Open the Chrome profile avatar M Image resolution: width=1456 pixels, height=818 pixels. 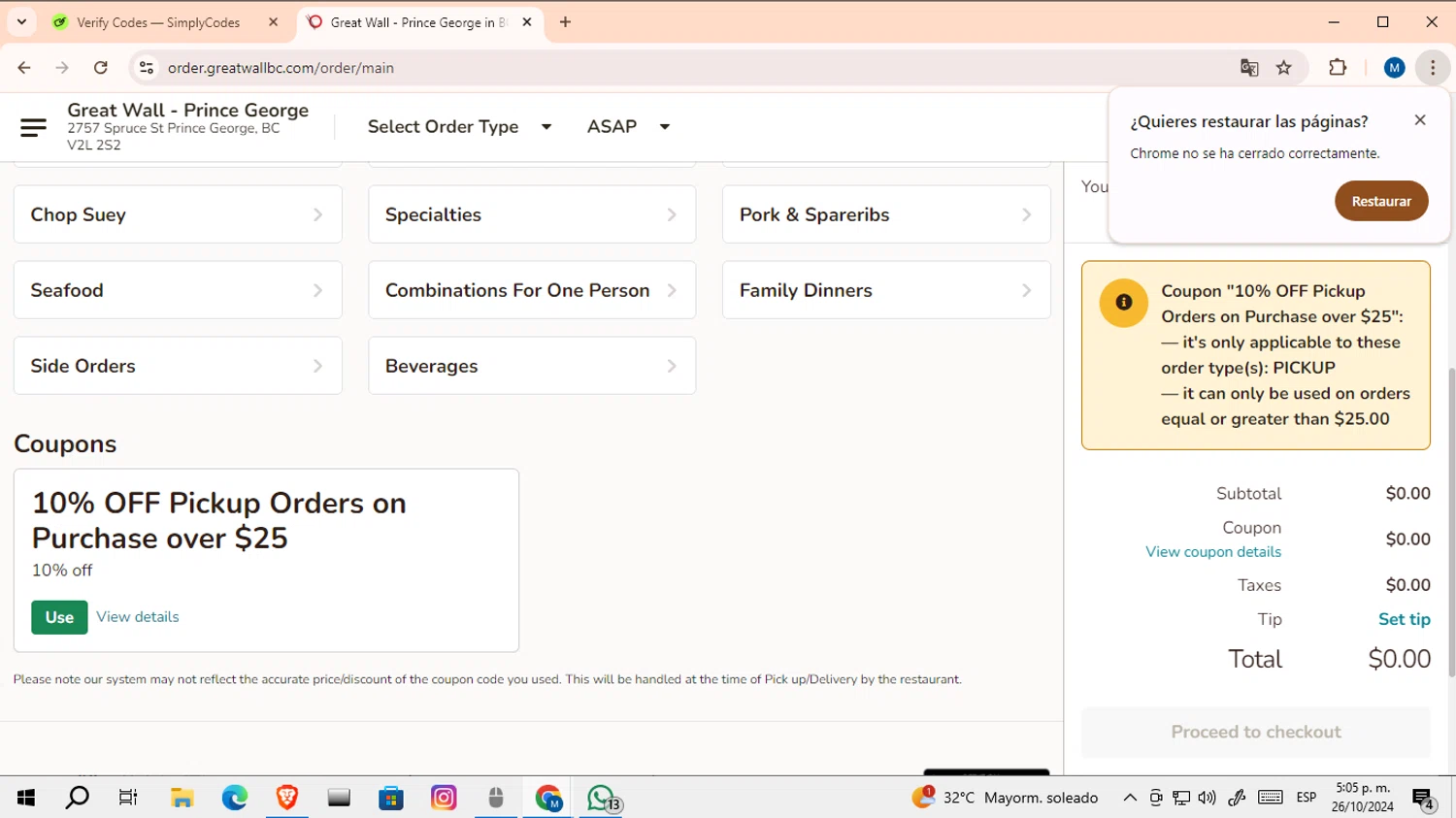(x=1395, y=68)
